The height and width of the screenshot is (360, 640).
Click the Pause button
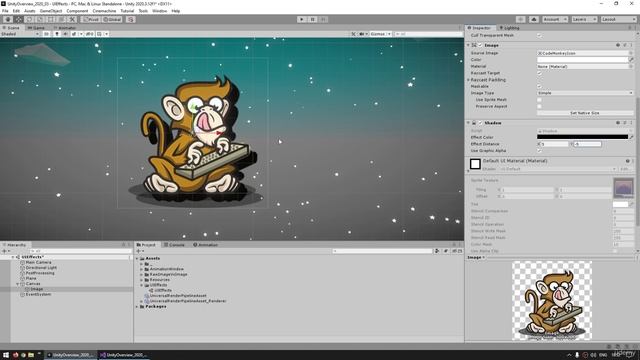point(313,19)
